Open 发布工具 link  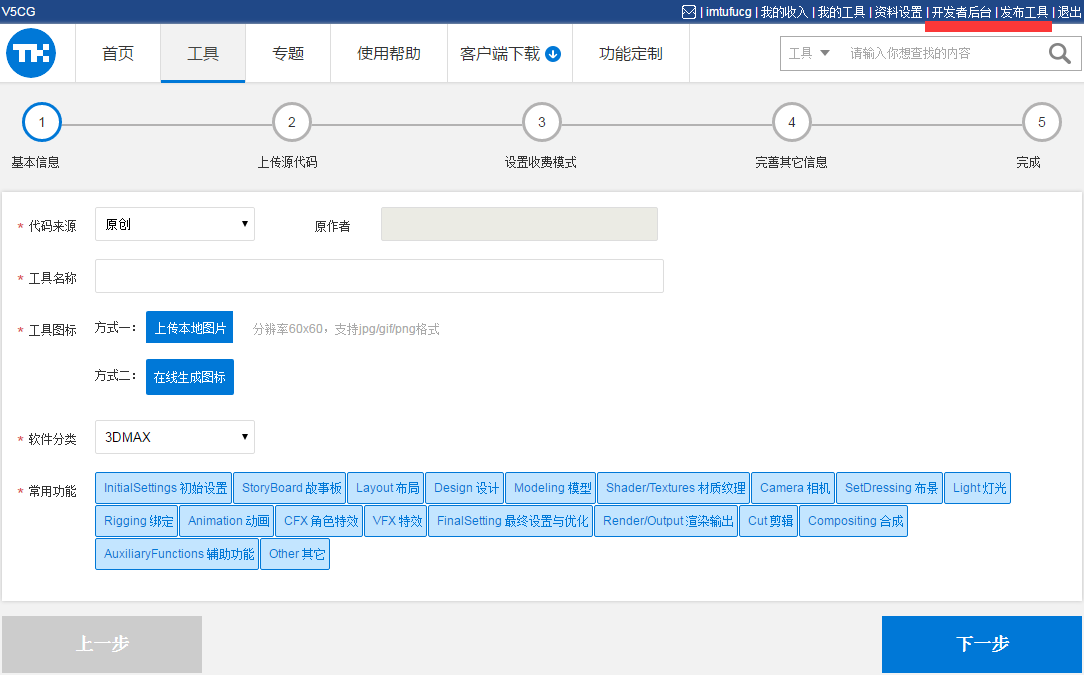coord(1025,12)
